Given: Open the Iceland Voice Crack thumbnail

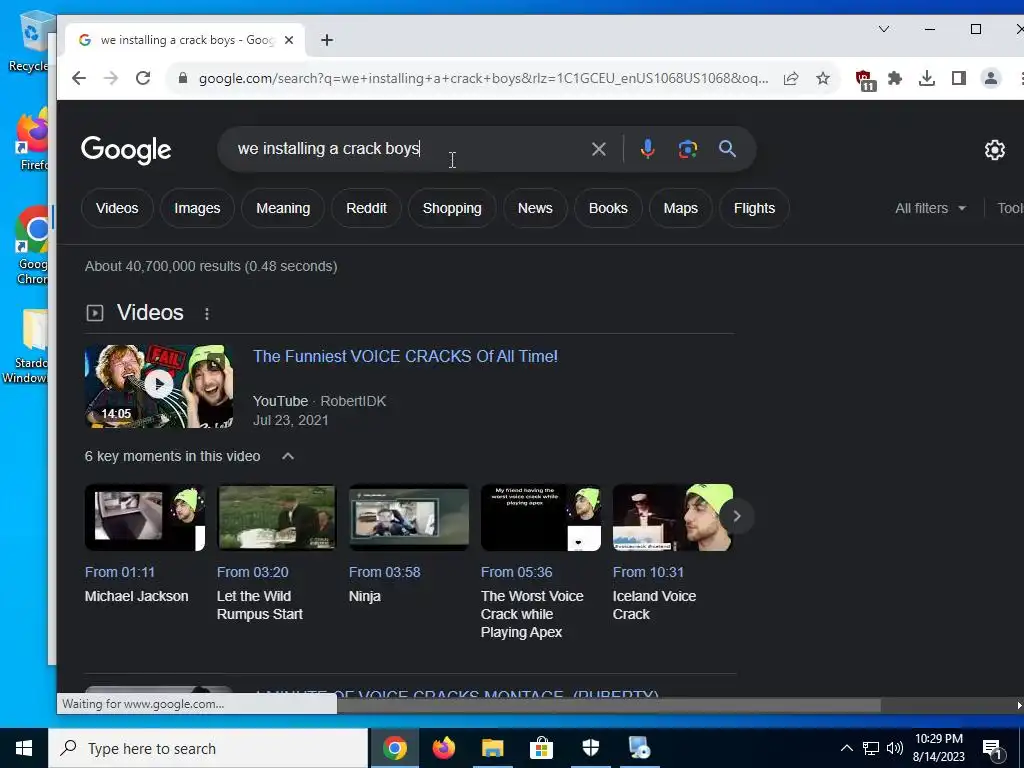Looking at the screenshot, I should tap(673, 518).
